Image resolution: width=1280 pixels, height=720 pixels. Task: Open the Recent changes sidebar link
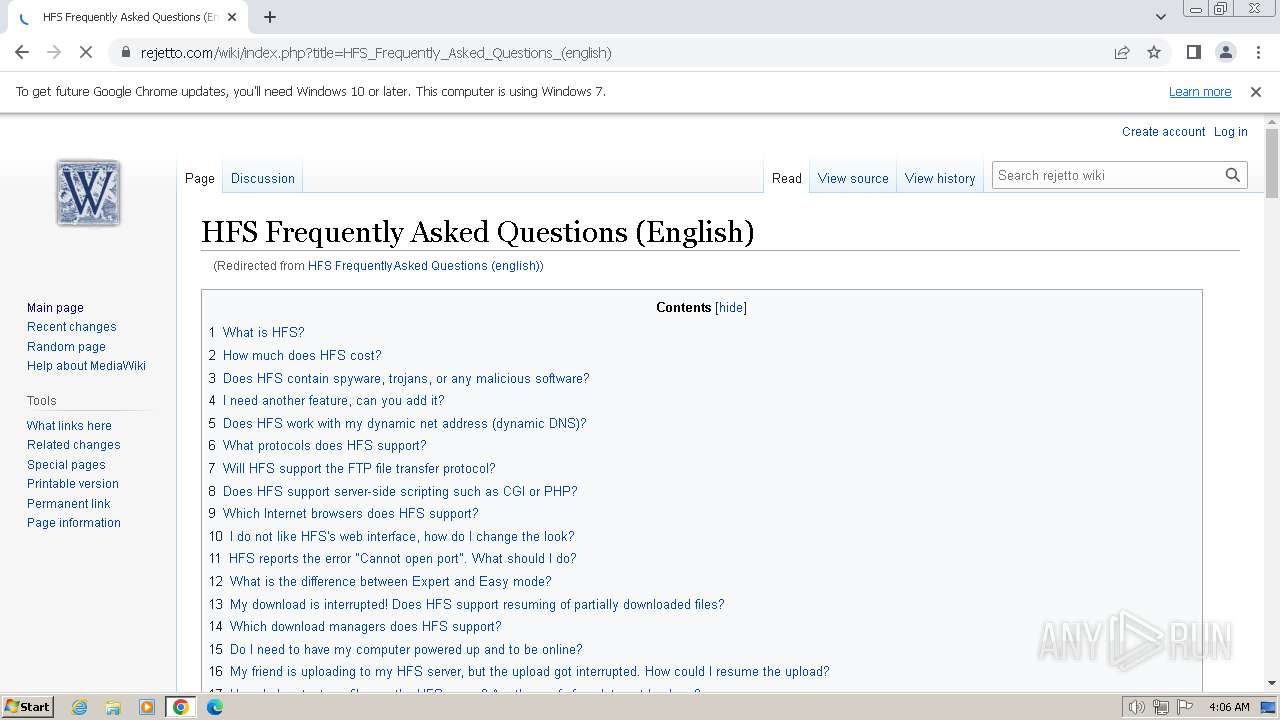click(71, 327)
